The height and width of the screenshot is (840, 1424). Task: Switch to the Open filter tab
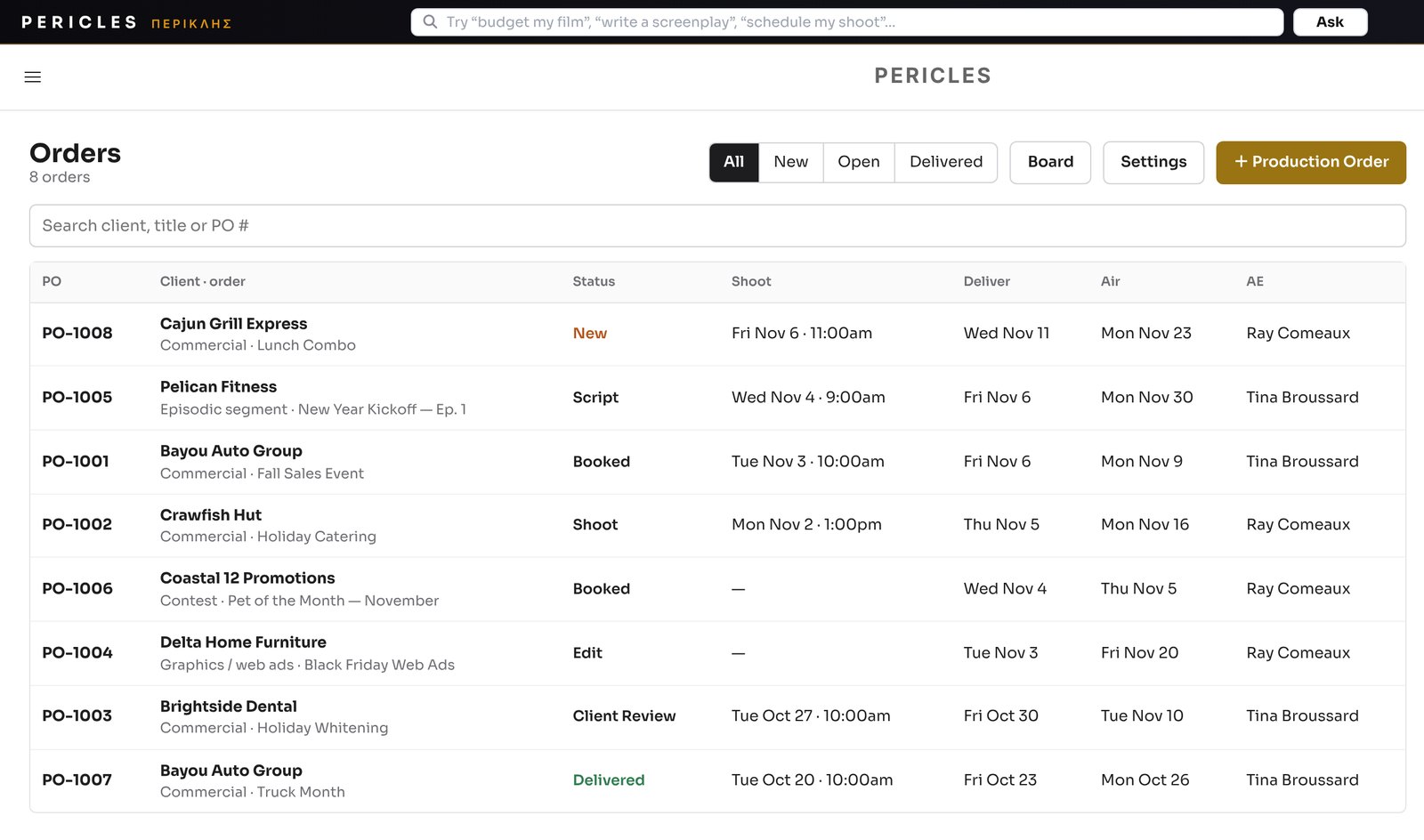(x=859, y=162)
